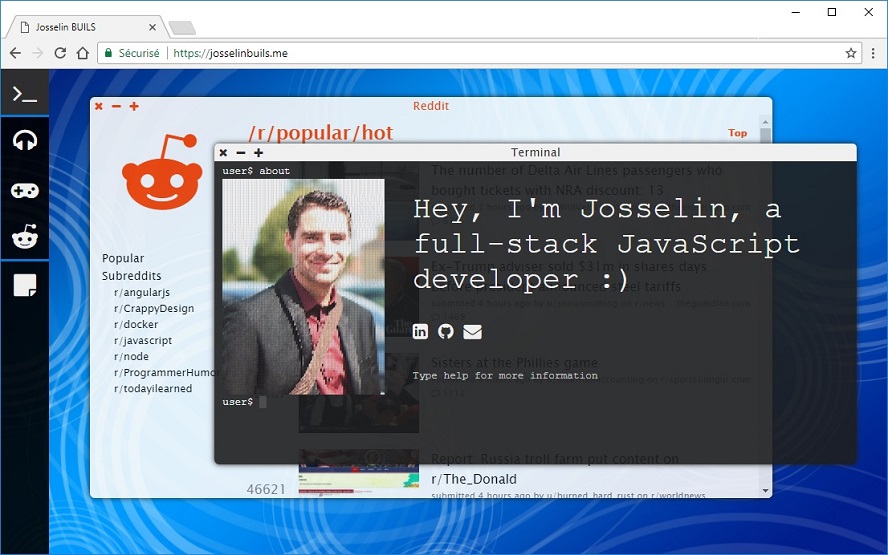Screen dimensions: 888x555
Task: Click the Terminal title bar
Action: coord(535,152)
